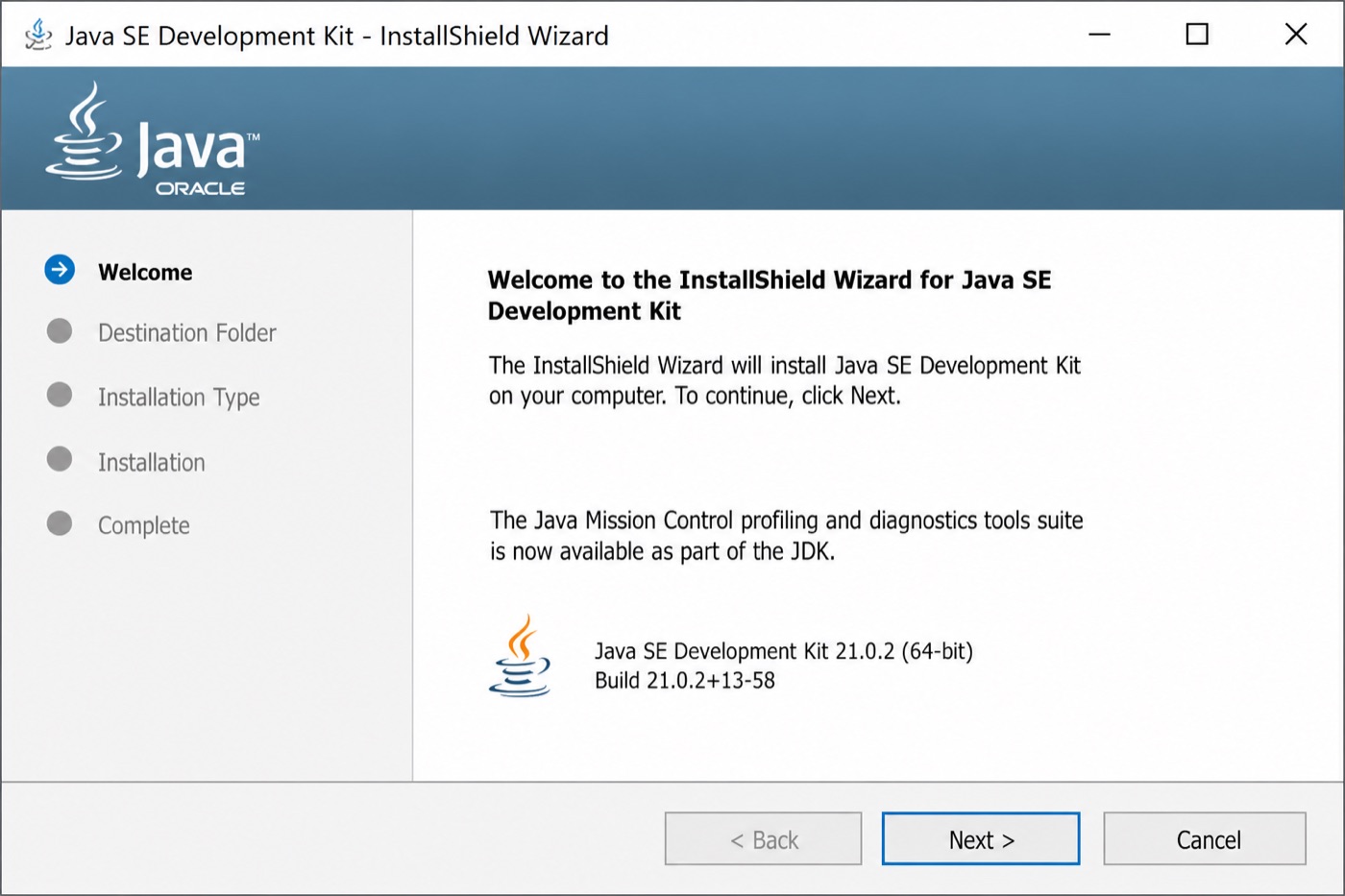Screen dimensions: 1345x896
Task: Click 'Java SE Development Kit 21.0.2 (64-bit)' text
Action: click(x=784, y=651)
